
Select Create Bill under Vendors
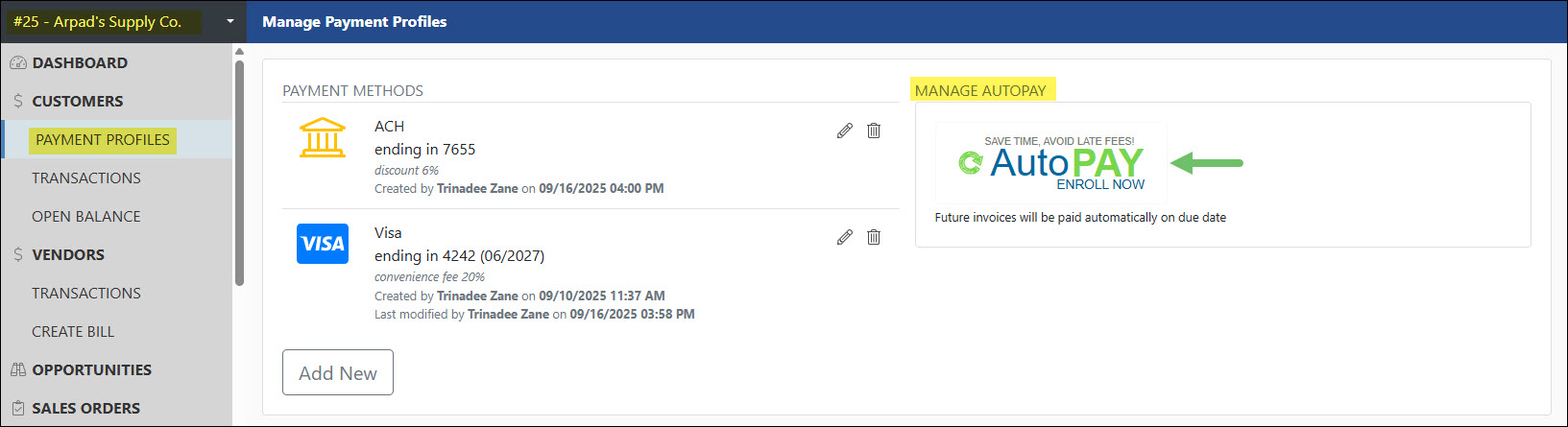click(73, 332)
